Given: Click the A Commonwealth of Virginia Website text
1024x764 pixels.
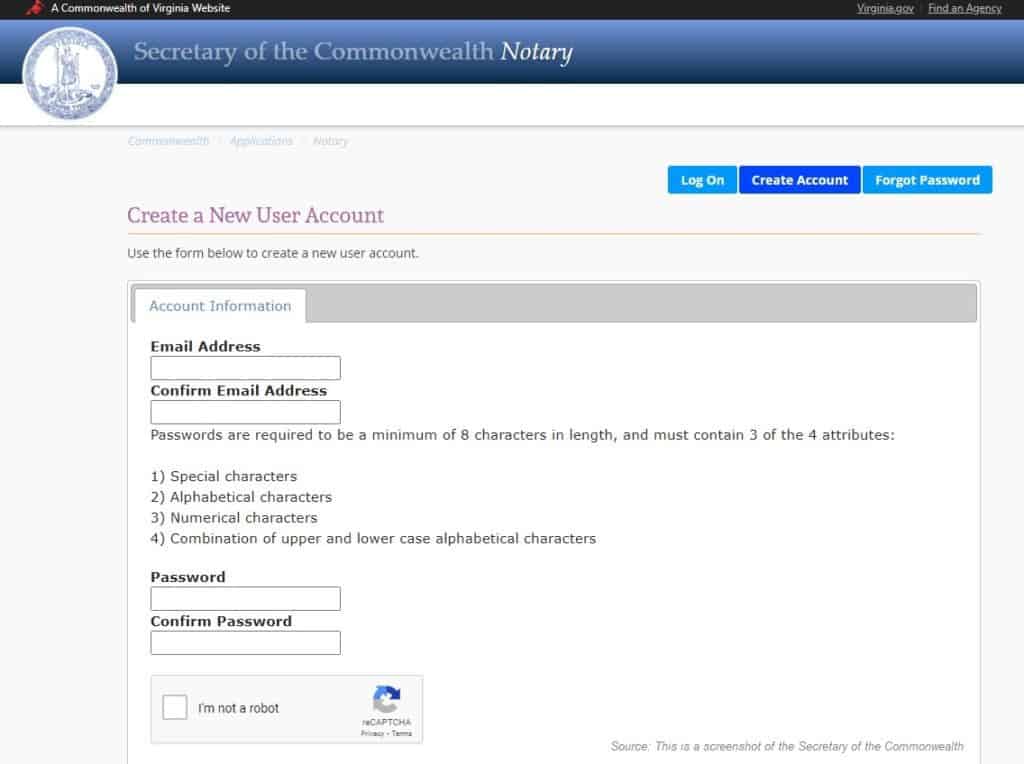Looking at the screenshot, I should (x=140, y=8).
